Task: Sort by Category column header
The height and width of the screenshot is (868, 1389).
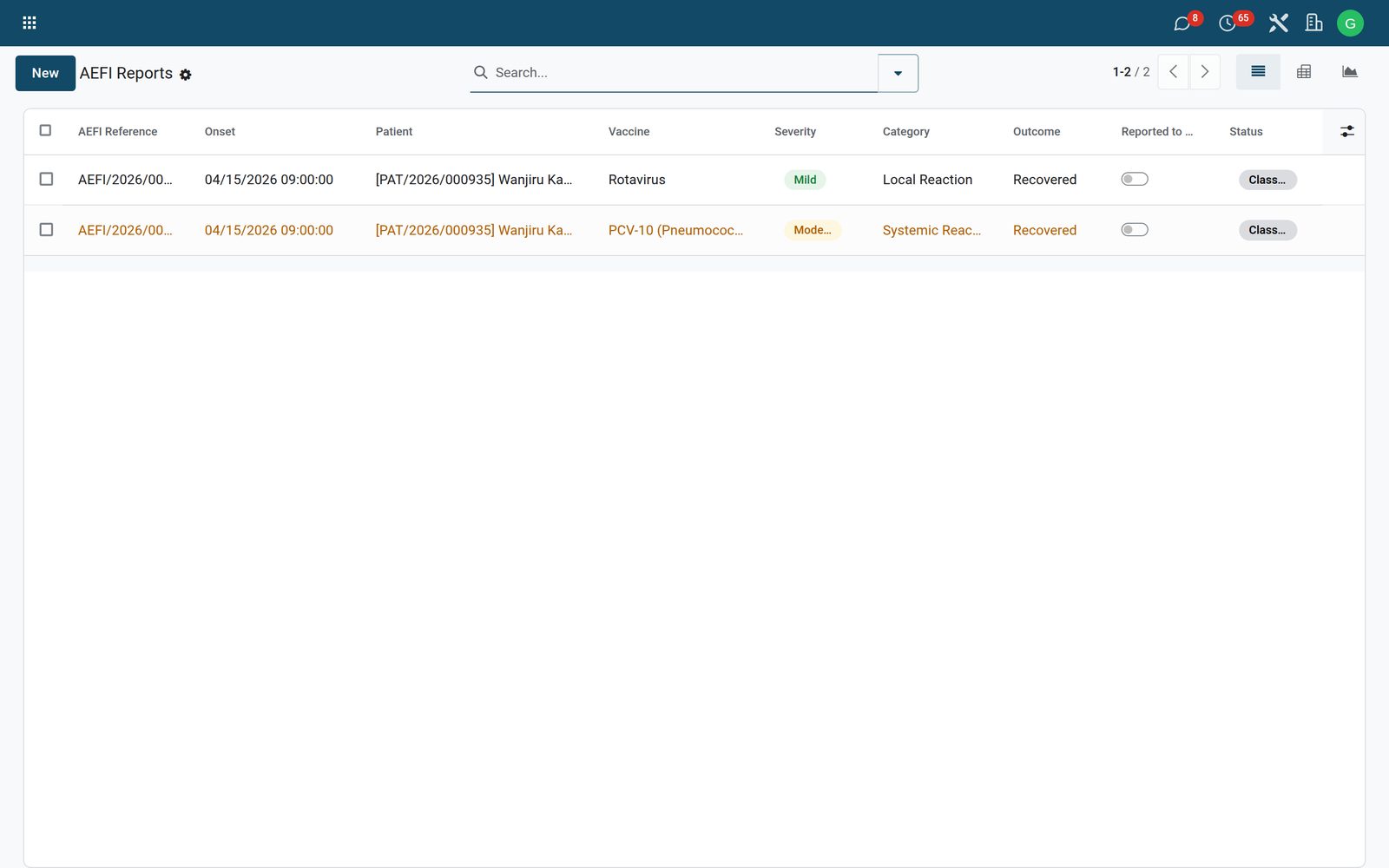Action: (x=906, y=132)
